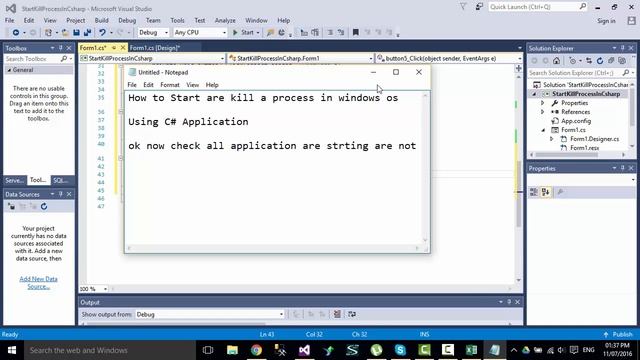Open the button5_Click member dropdown
640x360 pixels.
pyautogui.click(x=449, y=58)
